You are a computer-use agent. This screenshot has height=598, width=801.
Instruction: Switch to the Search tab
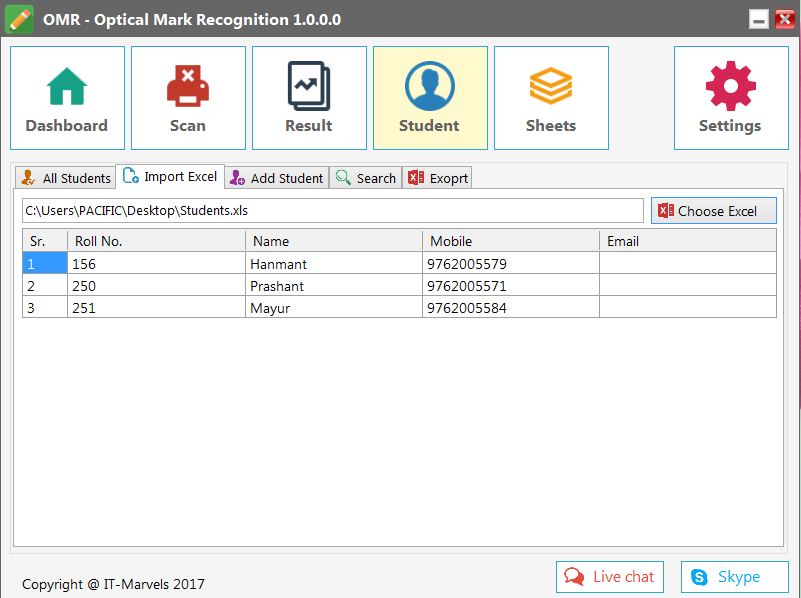click(x=366, y=178)
